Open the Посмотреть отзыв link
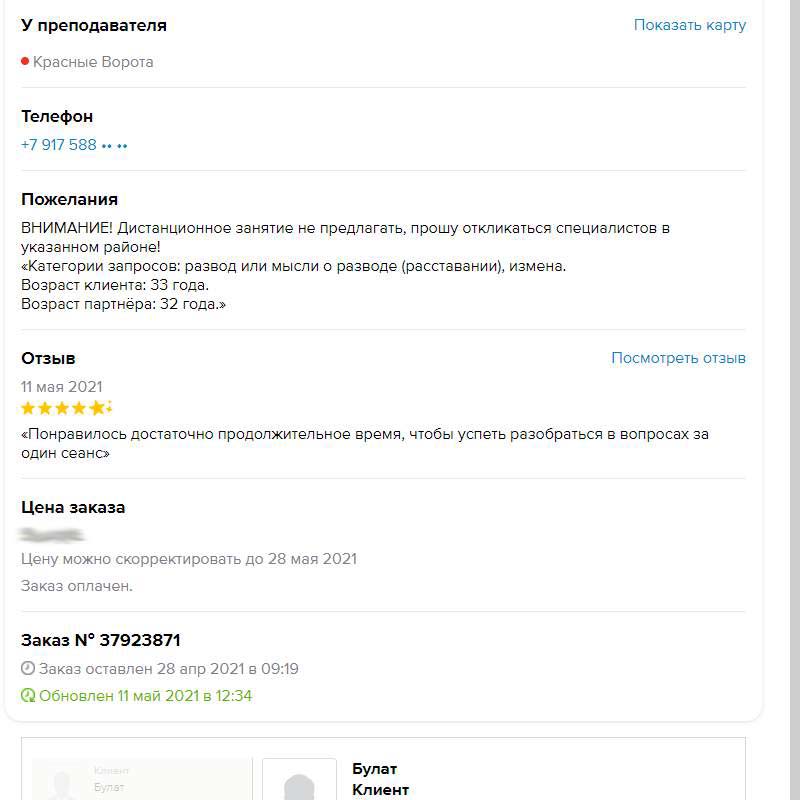This screenshot has height=800, width=800. pos(678,357)
